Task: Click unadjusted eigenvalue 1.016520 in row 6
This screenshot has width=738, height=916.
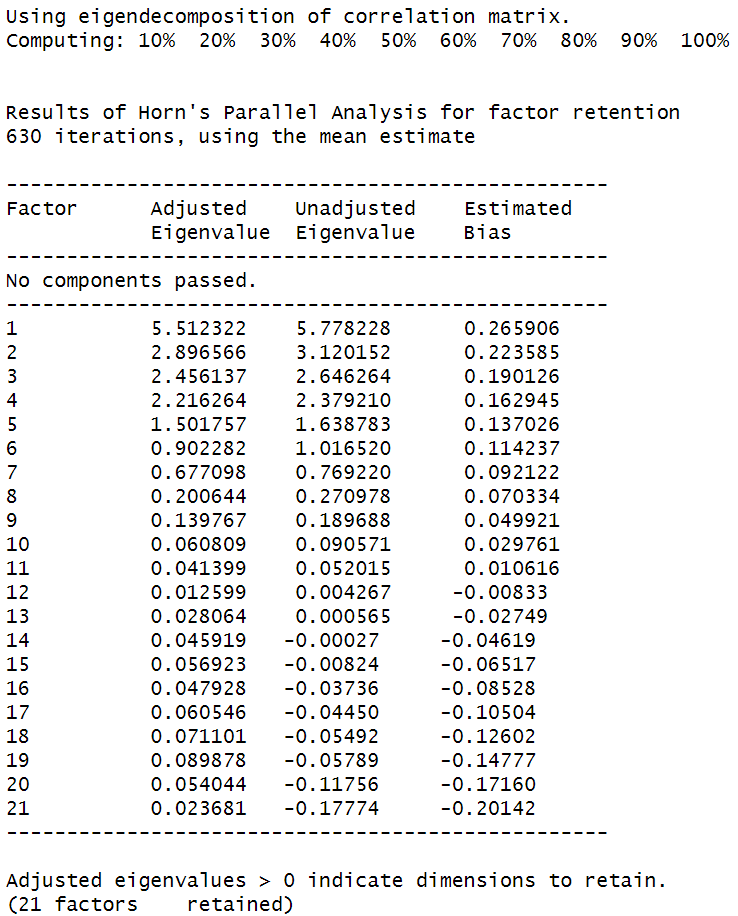Action: pyautogui.click(x=343, y=449)
